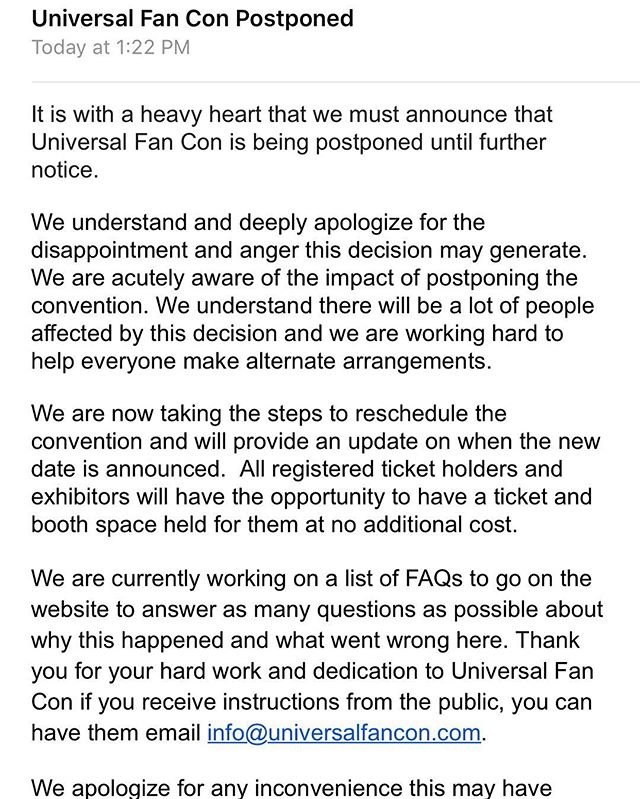Click the line "Universal Fan Con is being postponed"
Viewport: 640px width, 799px height.
(289, 143)
